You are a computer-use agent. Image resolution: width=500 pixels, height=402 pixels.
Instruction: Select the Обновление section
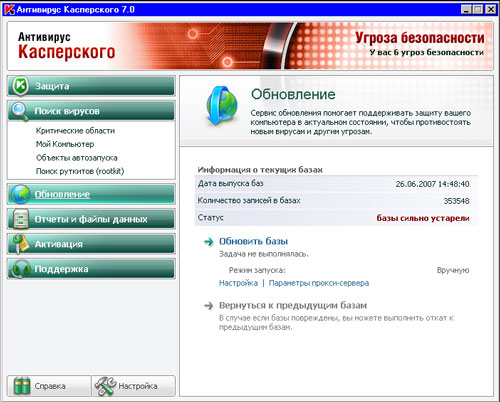91,194
